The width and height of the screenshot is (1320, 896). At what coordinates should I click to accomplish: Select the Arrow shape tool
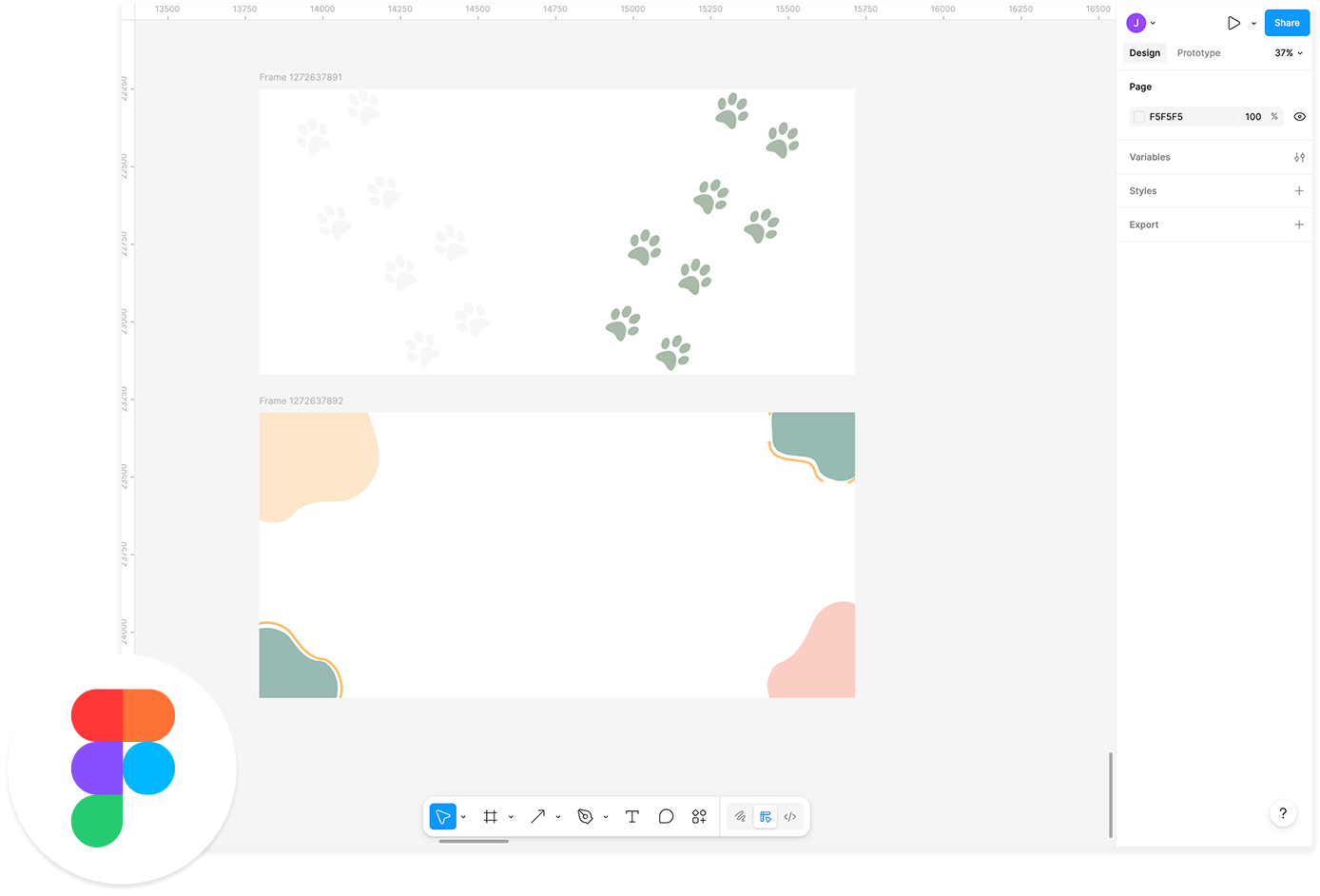tap(537, 816)
